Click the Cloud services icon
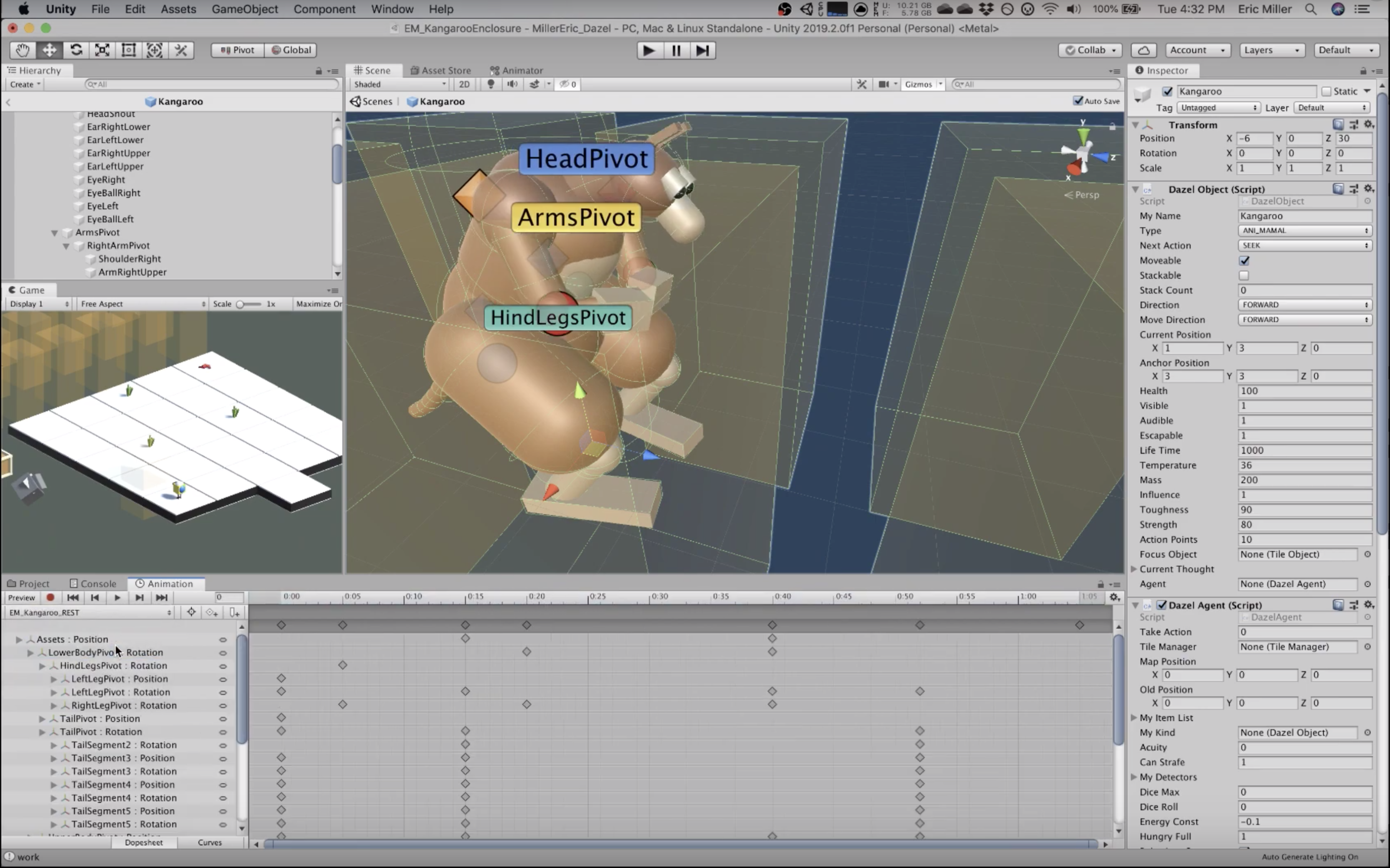 point(1144,50)
